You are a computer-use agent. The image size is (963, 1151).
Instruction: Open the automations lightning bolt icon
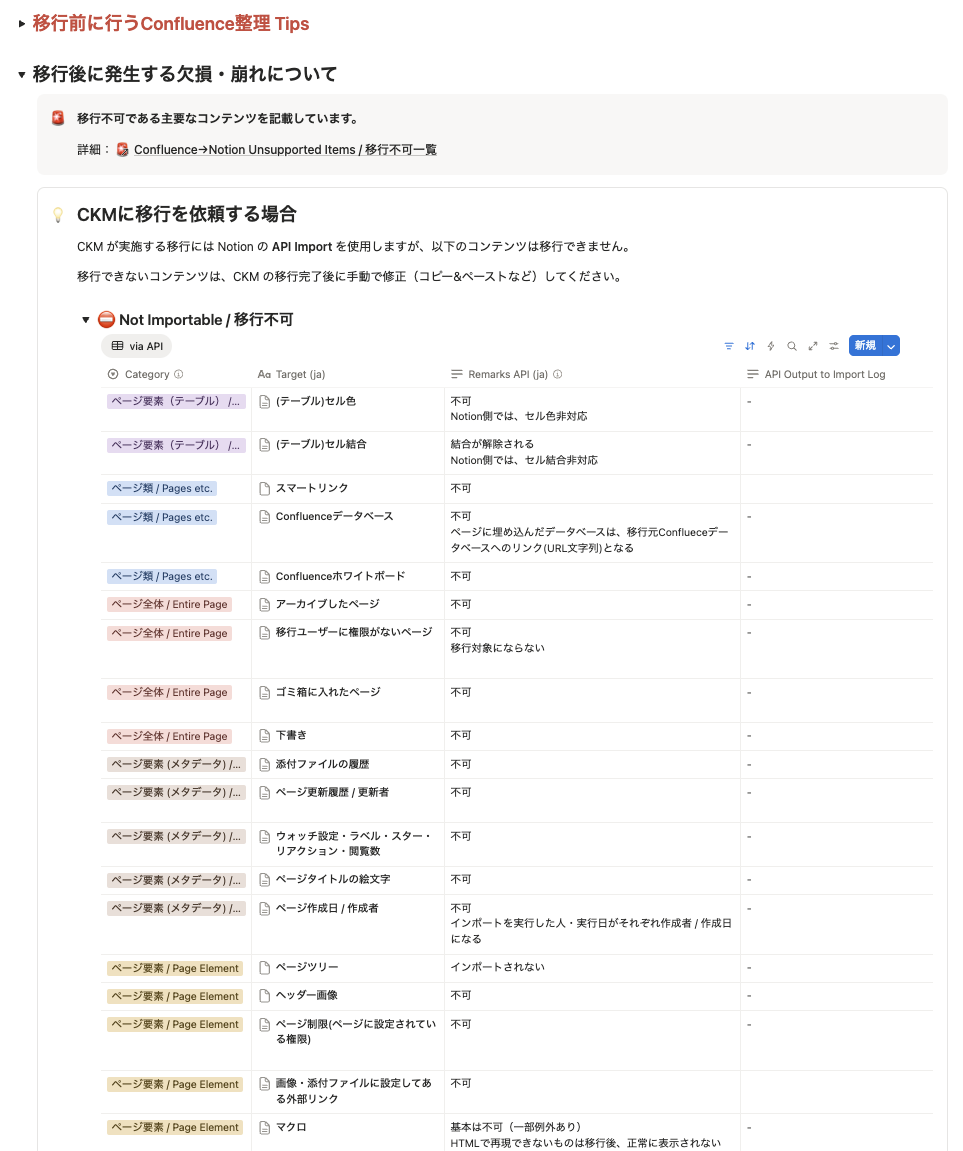click(x=771, y=346)
